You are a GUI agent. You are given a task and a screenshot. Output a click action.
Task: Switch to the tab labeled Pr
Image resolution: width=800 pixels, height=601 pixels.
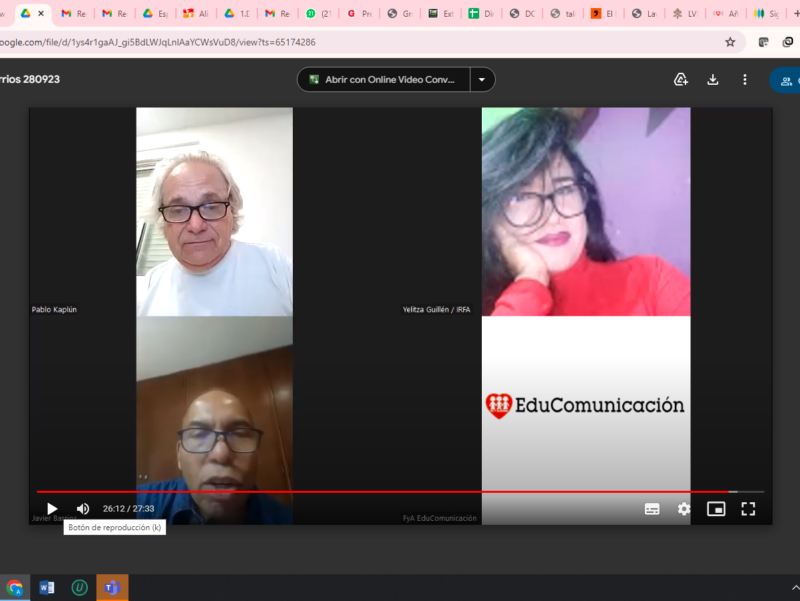pos(360,14)
